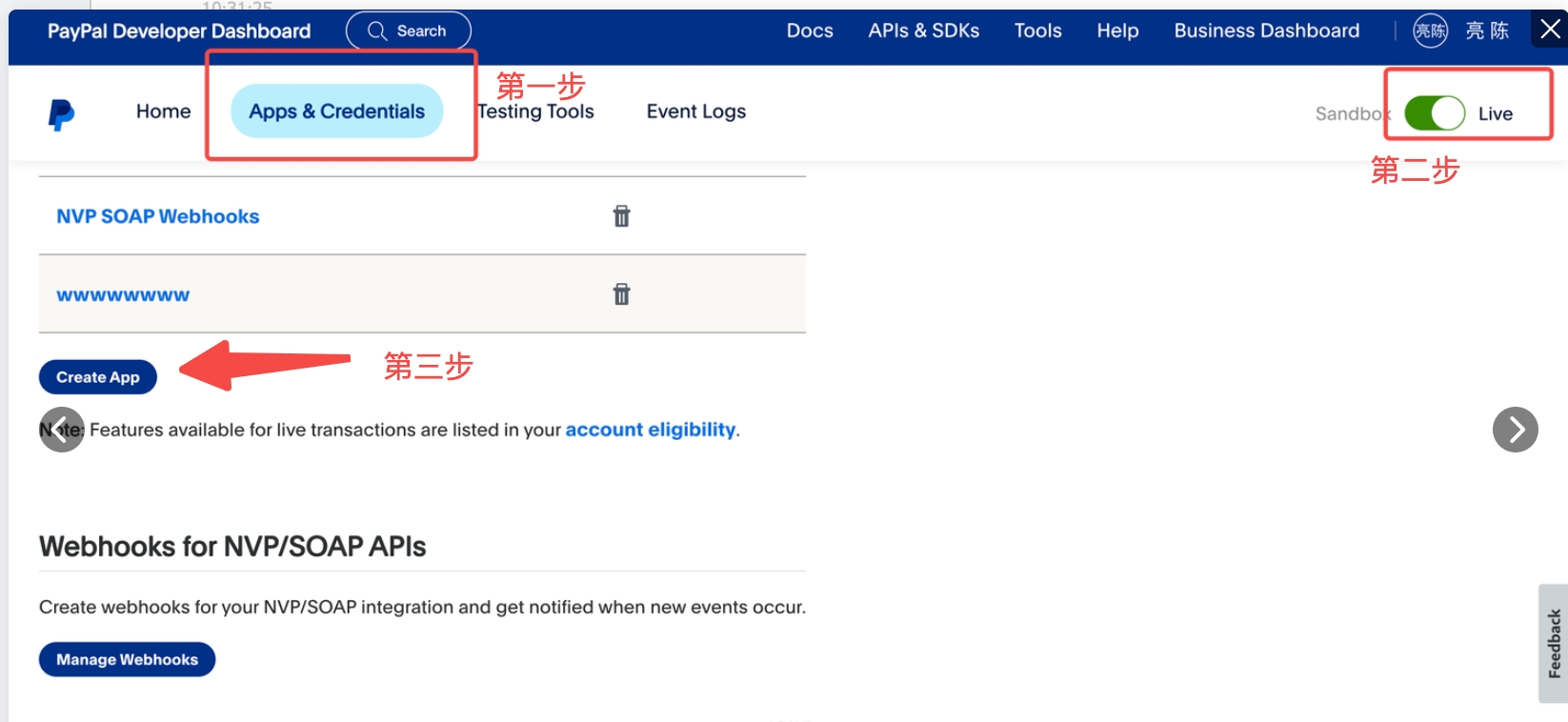Go to the next image arrow

[1515, 430]
